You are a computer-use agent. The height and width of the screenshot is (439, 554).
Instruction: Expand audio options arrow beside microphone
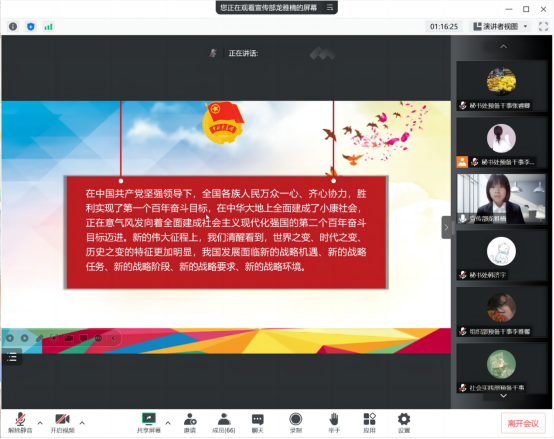40,422
